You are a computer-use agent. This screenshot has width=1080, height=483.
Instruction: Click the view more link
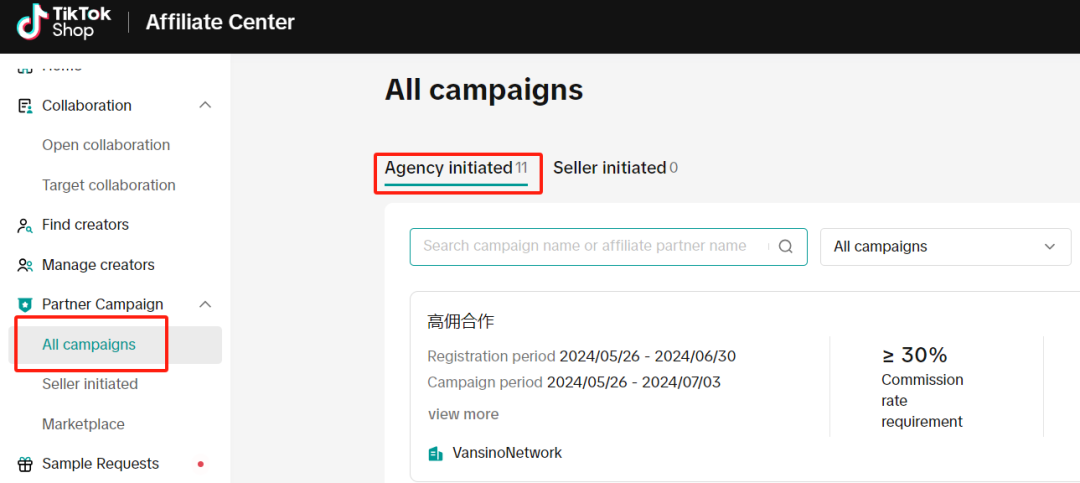coord(463,414)
